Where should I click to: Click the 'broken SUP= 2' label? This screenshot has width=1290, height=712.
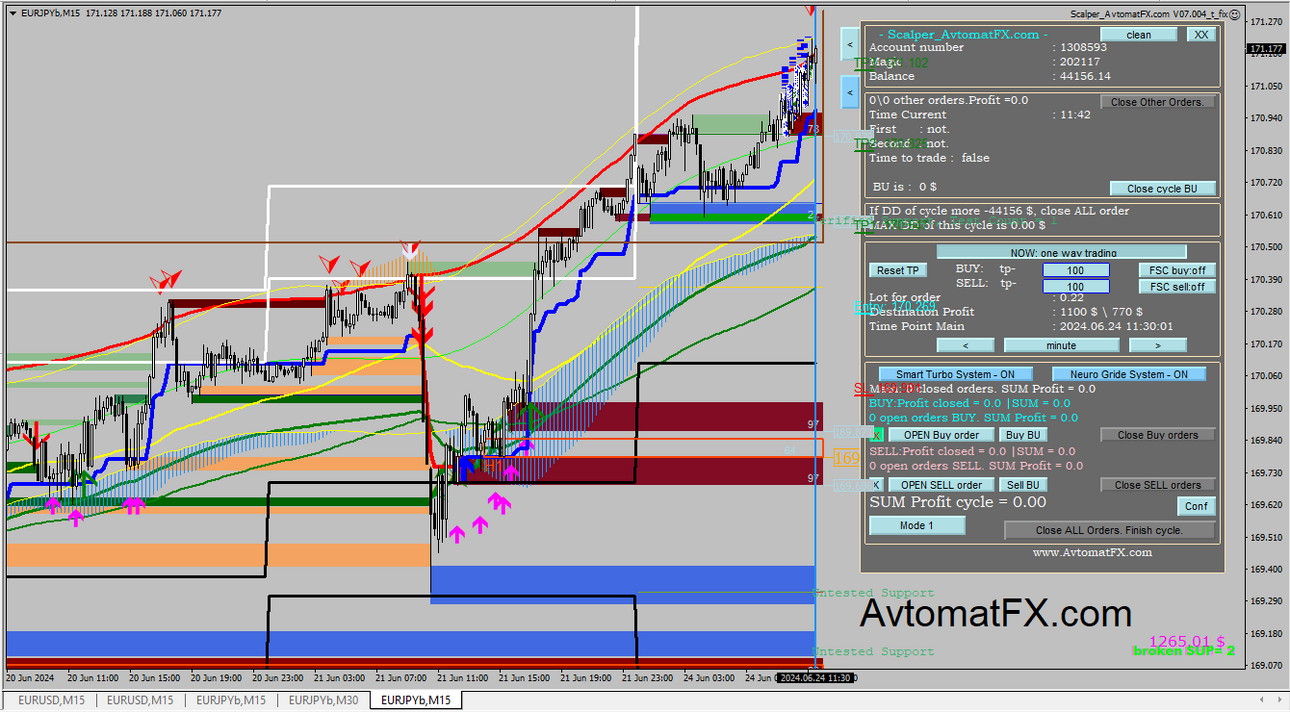point(1184,651)
